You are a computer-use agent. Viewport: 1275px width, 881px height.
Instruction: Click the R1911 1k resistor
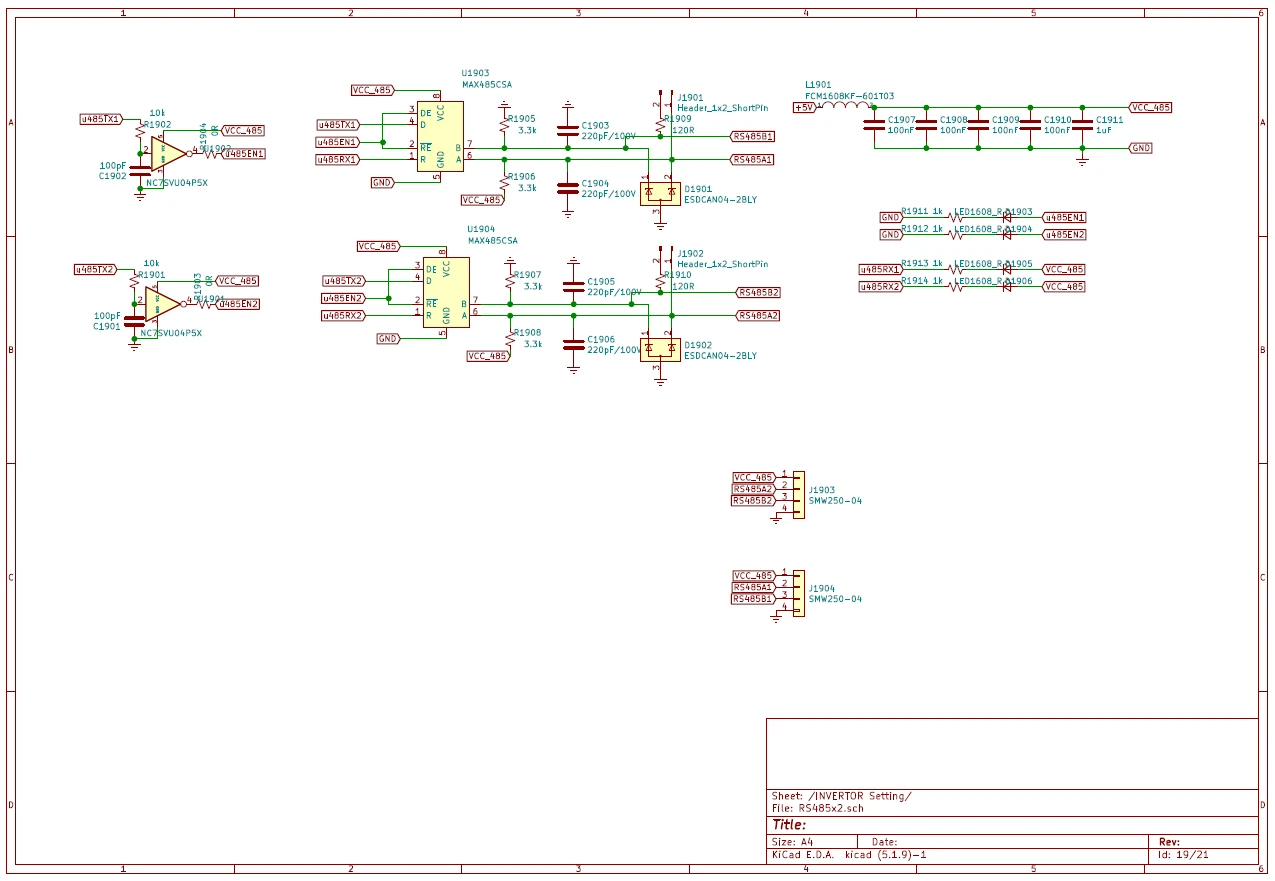[954, 217]
